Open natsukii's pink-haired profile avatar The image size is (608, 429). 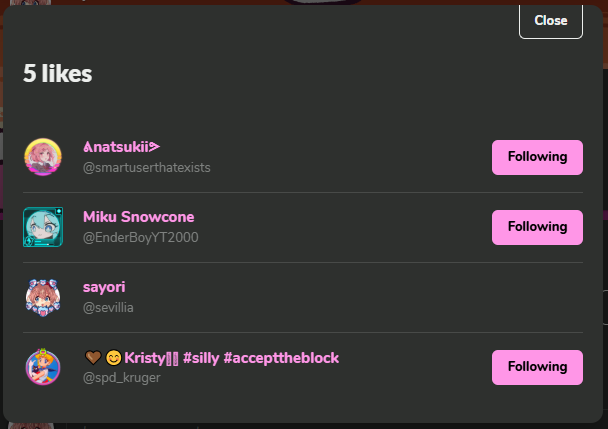click(x=43, y=157)
